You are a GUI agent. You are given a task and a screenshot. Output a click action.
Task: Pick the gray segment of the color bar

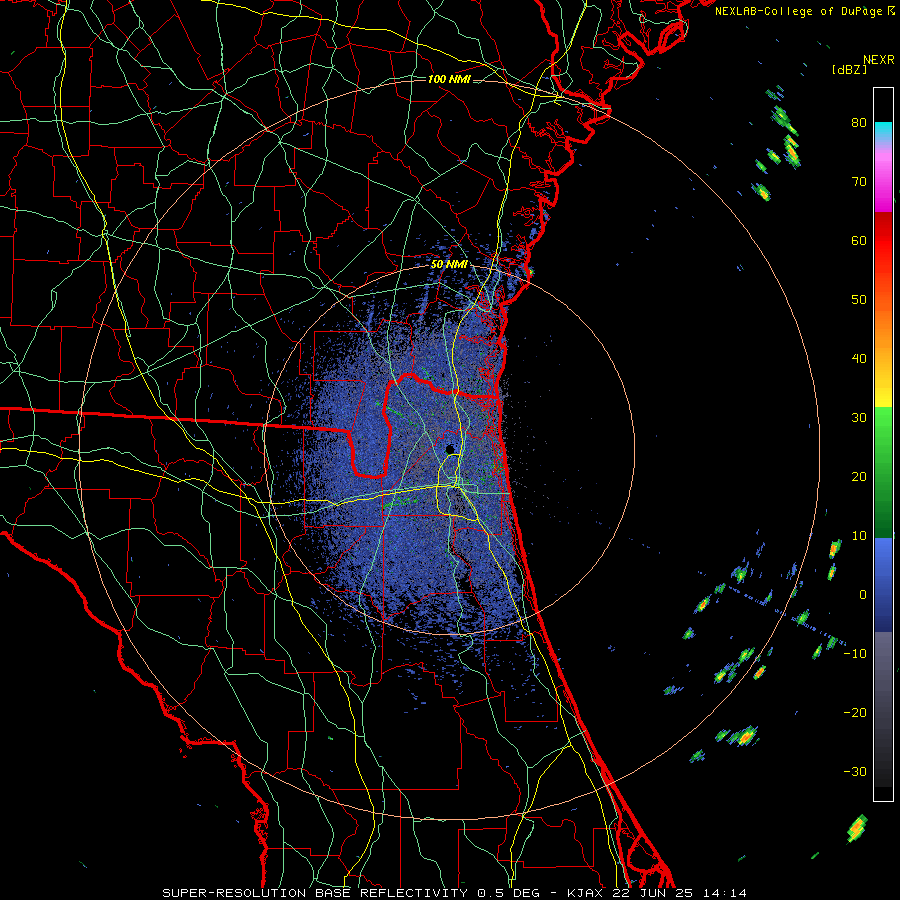(x=883, y=709)
